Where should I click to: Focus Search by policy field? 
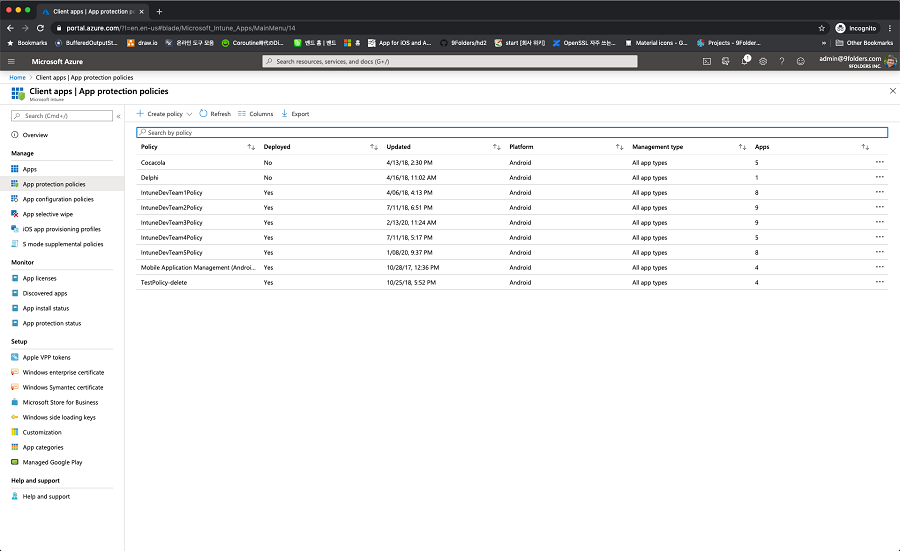click(x=512, y=133)
